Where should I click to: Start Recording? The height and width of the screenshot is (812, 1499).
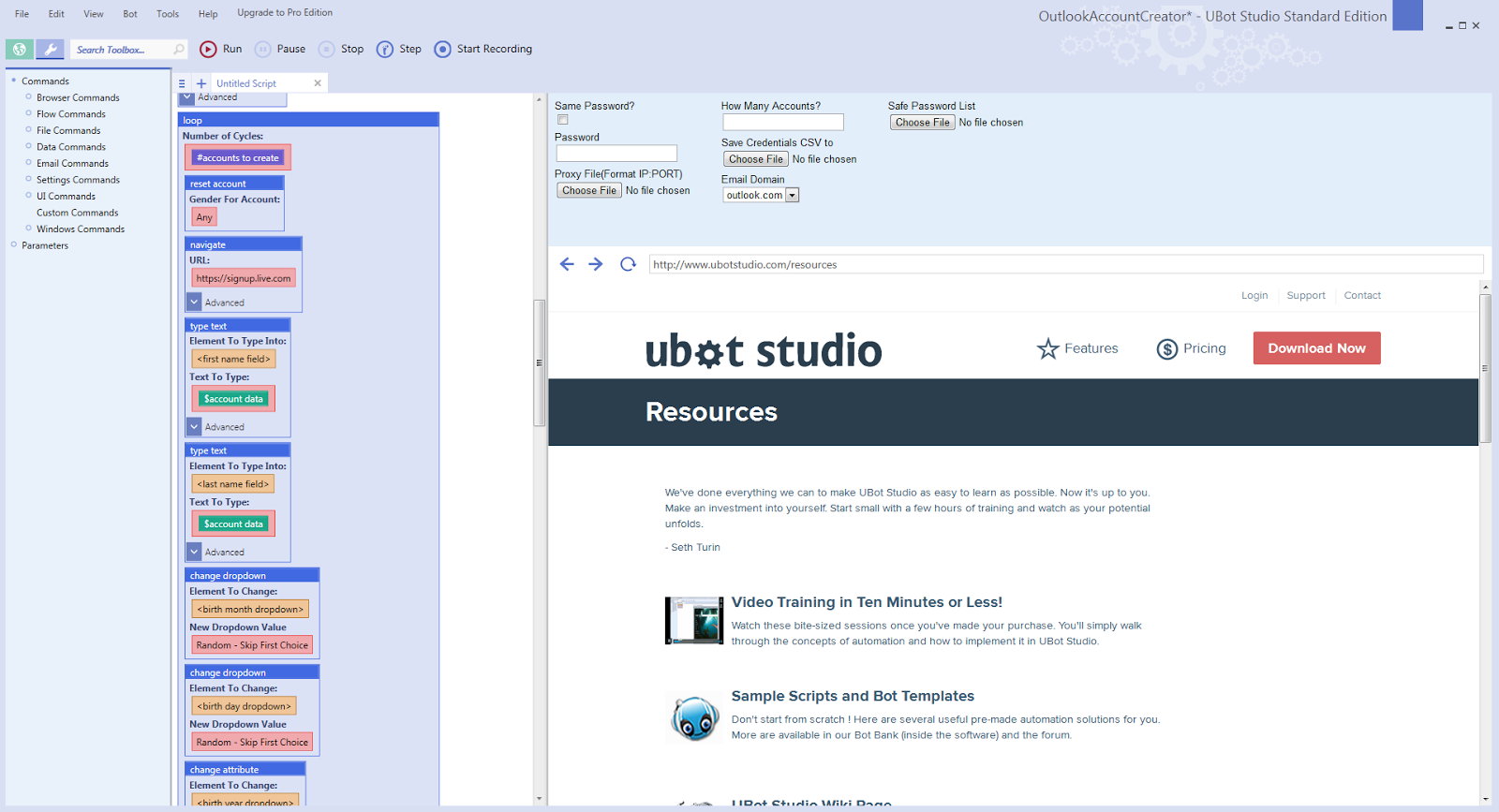483,49
